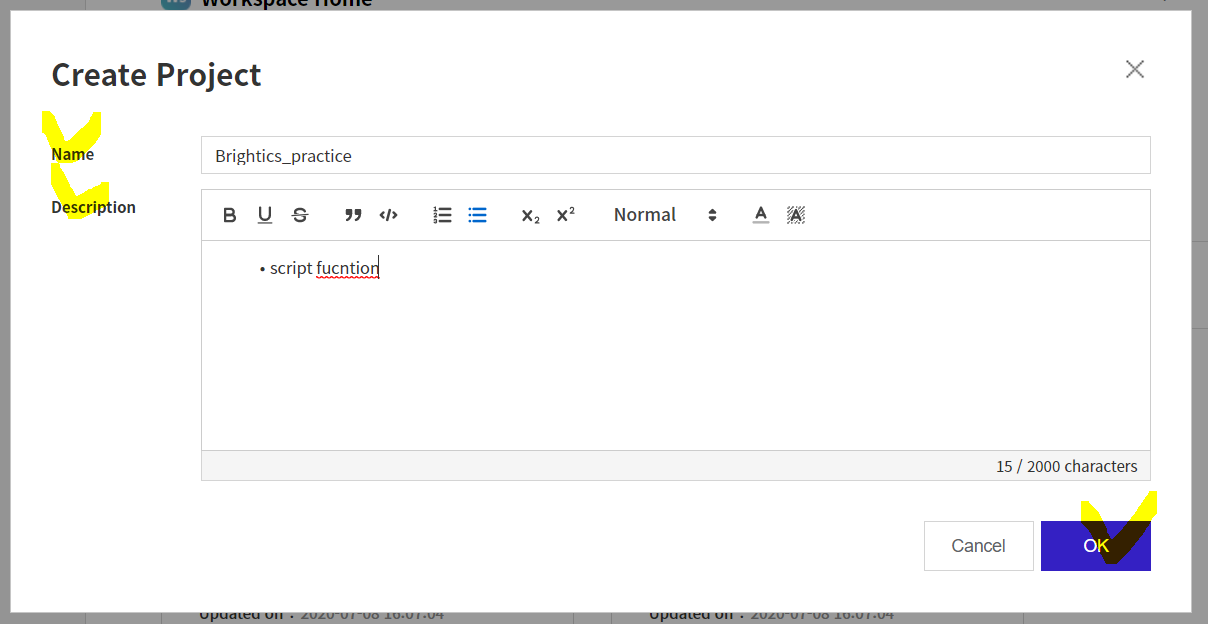The height and width of the screenshot is (624, 1208).
Task: Toggle strikethrough formatting
Action: coord(300,215)
